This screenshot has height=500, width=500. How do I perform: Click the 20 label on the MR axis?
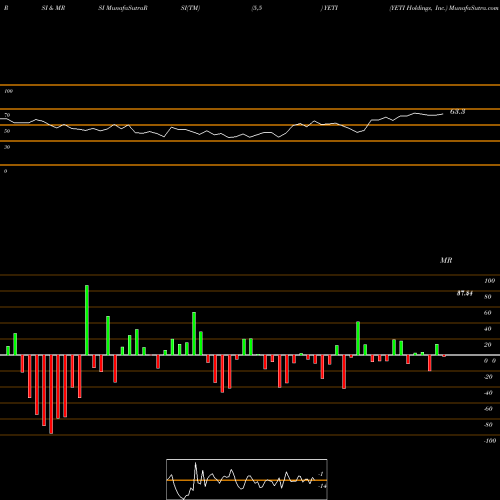coord(487,345)
